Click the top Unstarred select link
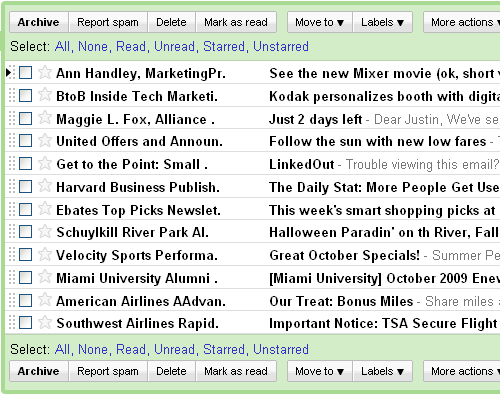This screenshot has width=500, height=395. [281, 46]
